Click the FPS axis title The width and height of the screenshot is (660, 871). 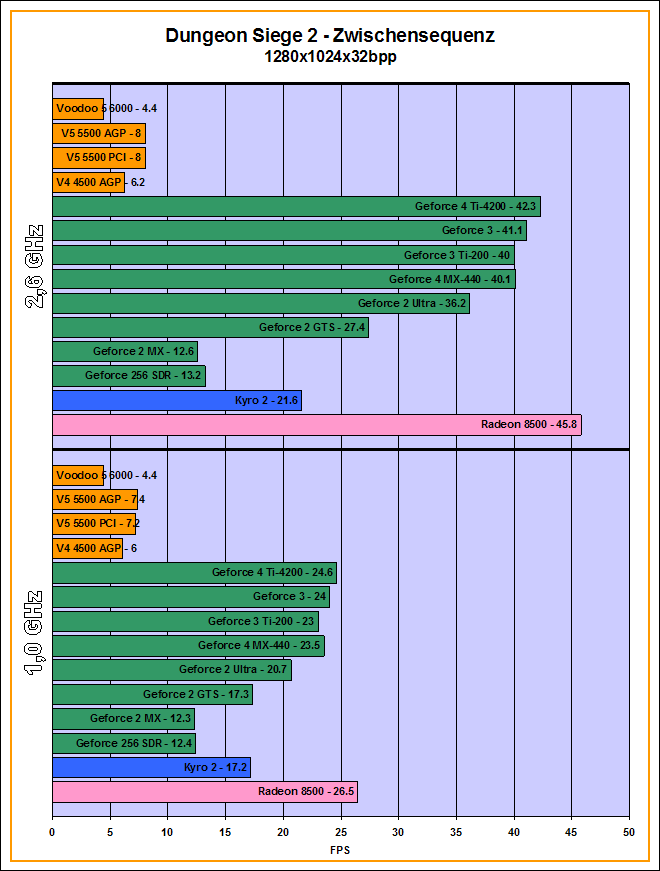(x=340, y=851)
